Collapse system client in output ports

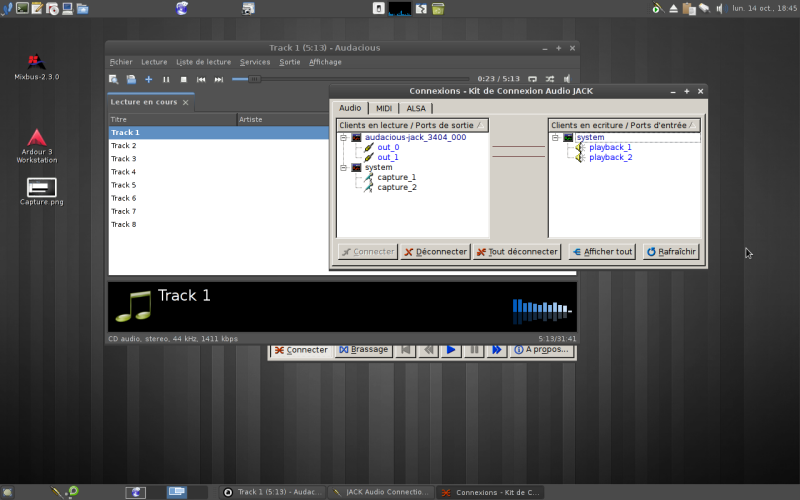(x=343, y=167)
